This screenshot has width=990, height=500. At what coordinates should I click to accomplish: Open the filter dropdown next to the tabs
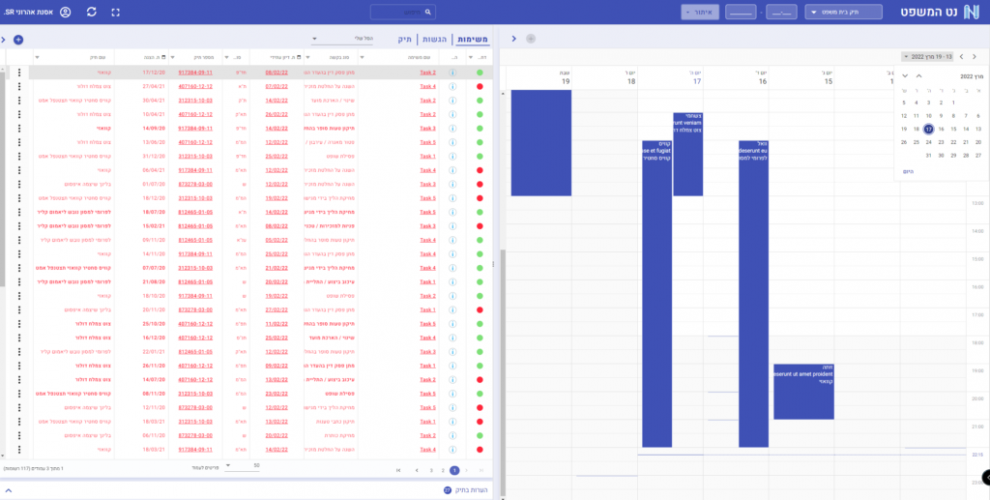343,39
